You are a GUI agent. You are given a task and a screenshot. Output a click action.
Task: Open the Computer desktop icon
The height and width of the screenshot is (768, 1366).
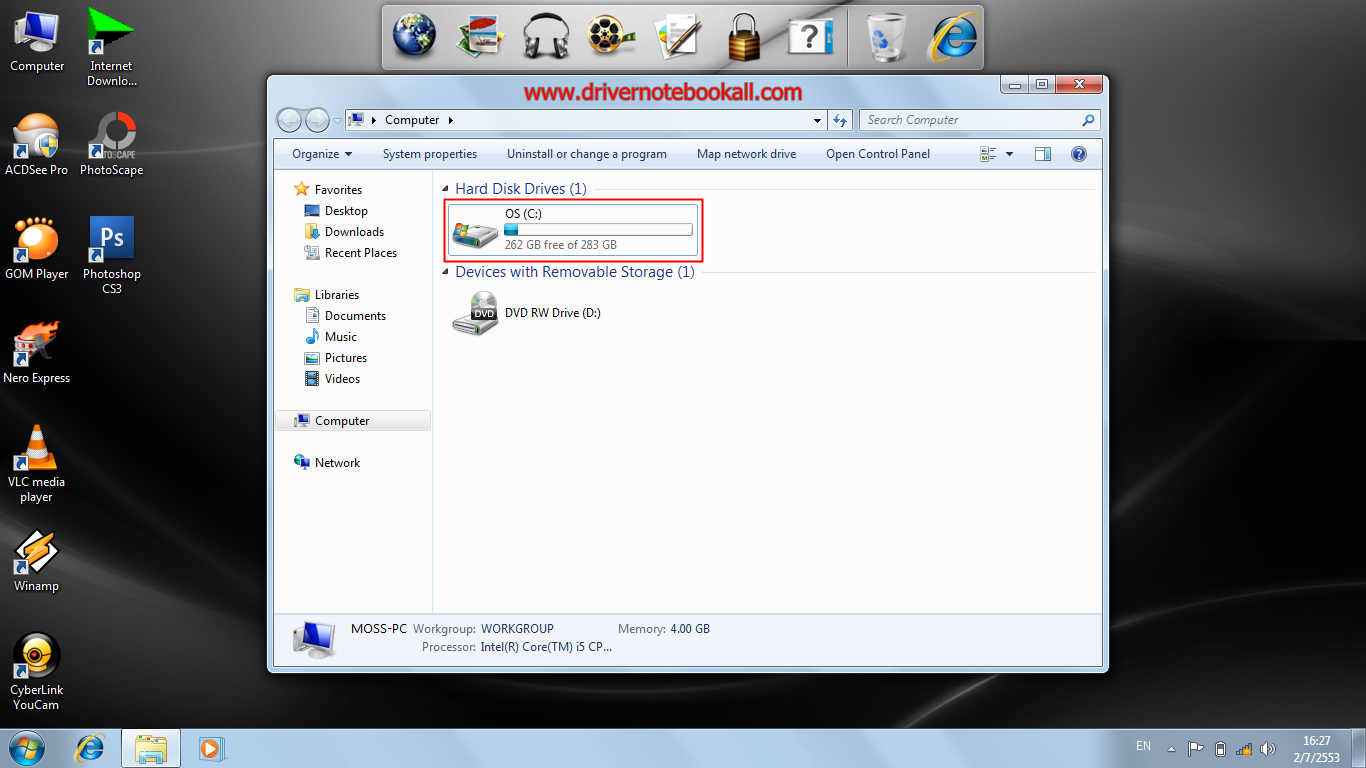37,41
